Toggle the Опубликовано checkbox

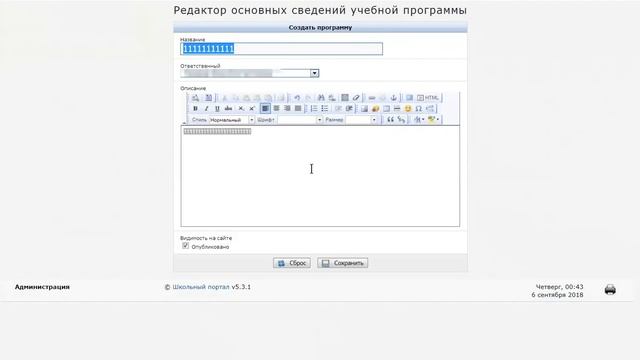point(185,246)
